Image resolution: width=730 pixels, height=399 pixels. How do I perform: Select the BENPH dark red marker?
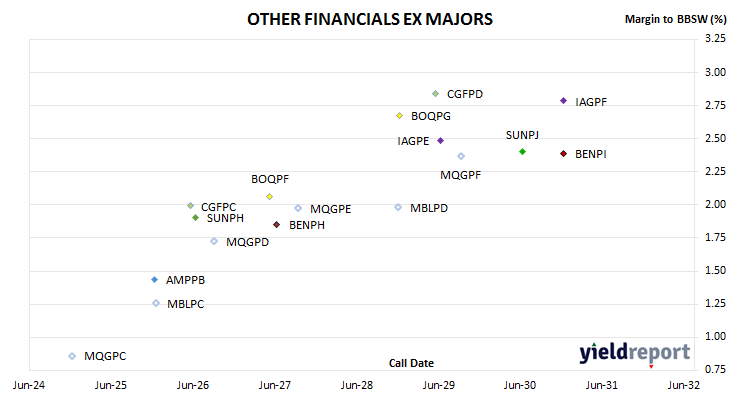(x=277, y=225)
